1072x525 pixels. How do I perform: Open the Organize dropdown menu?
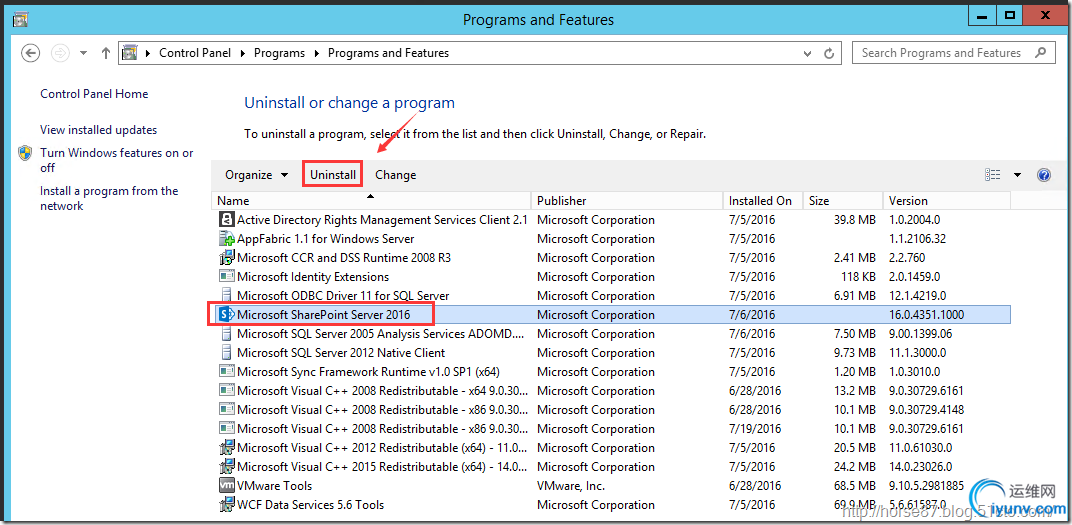tap(256, 175)
